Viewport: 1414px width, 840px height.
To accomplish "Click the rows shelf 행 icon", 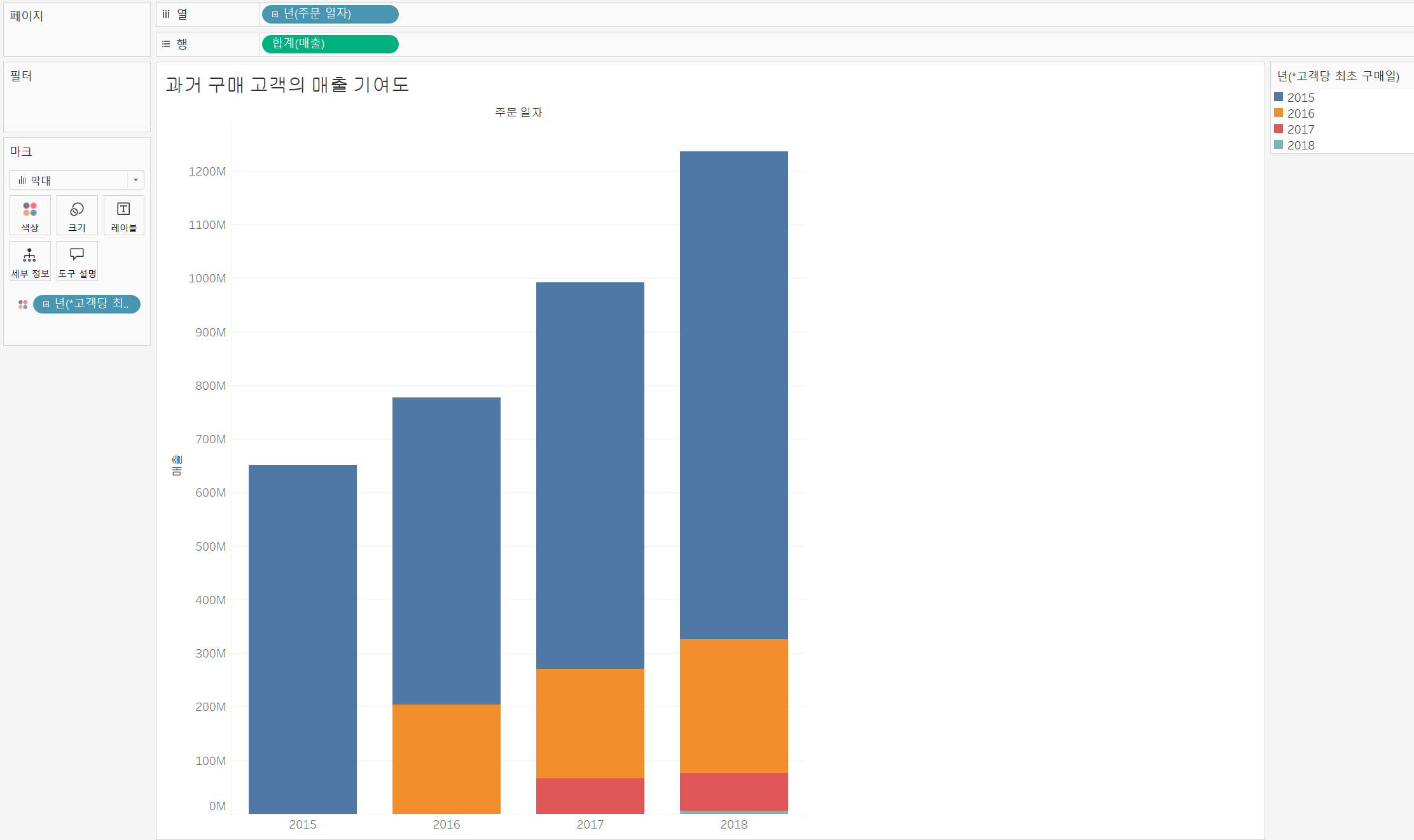I will (166, 44).
